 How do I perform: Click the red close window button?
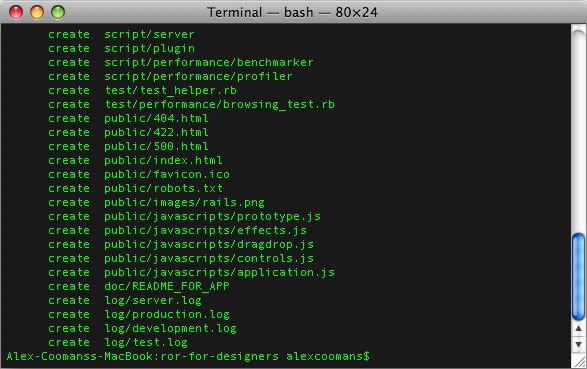pos(16,12)
